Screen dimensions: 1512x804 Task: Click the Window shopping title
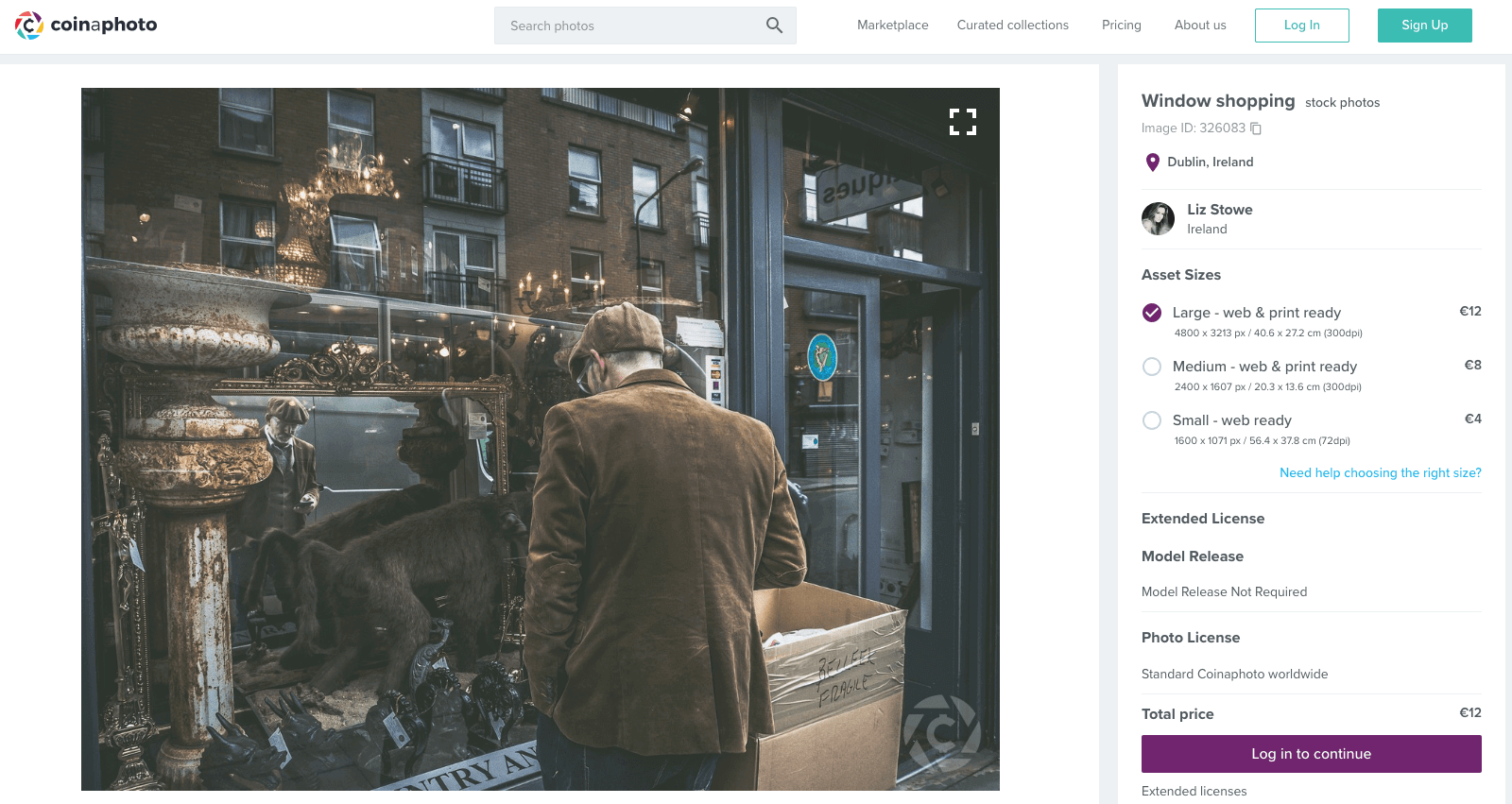pyautogui.click(x=1218, y=101)
